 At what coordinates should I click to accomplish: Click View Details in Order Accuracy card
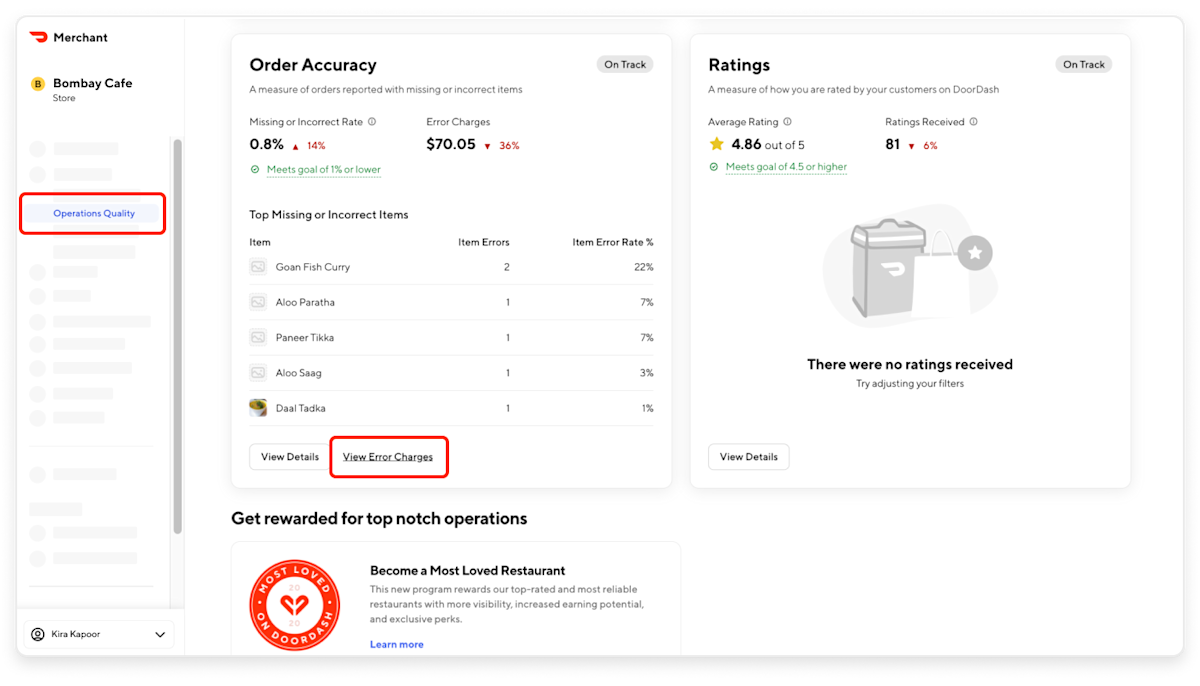[290, 457]
